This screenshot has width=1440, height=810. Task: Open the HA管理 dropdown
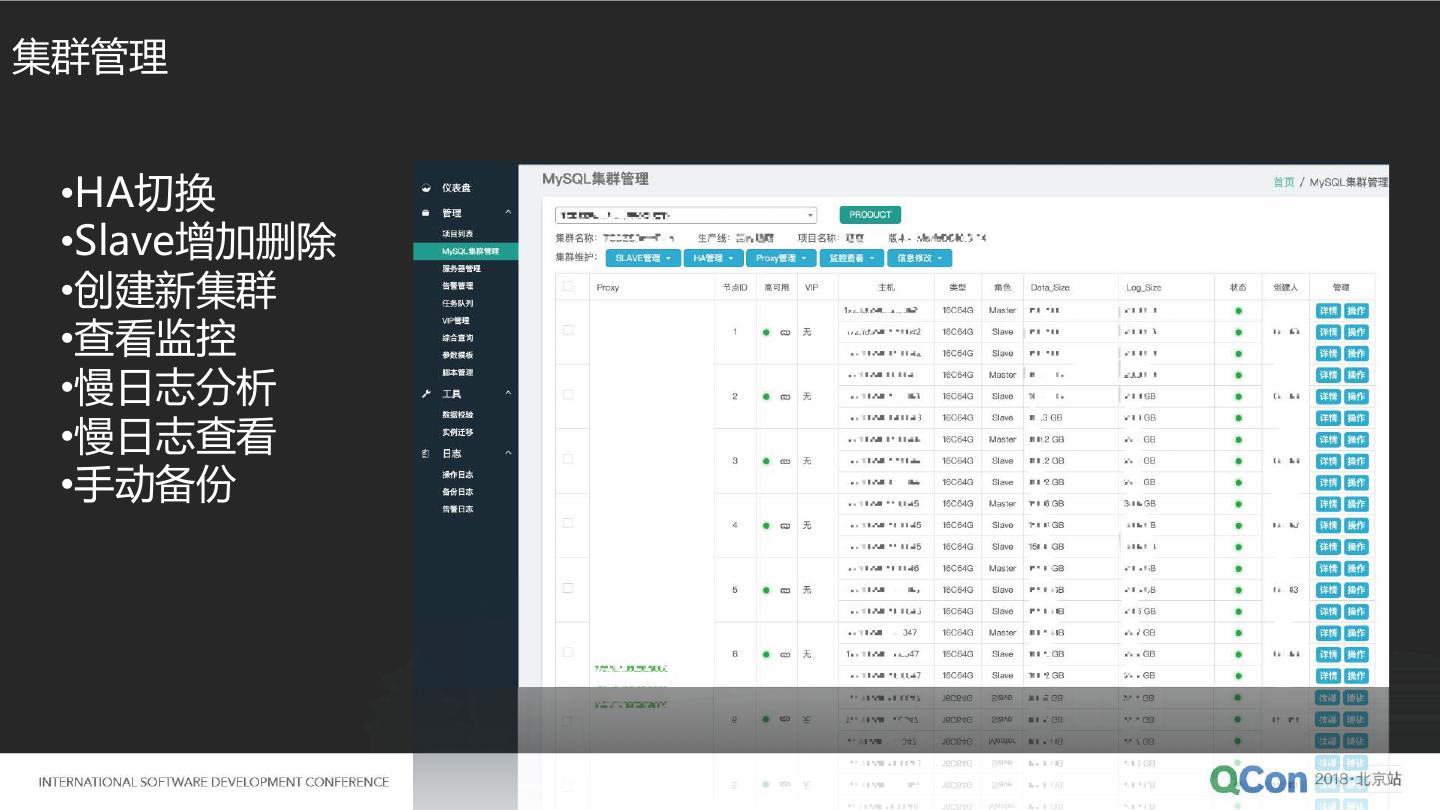click(x=713, y=258)
